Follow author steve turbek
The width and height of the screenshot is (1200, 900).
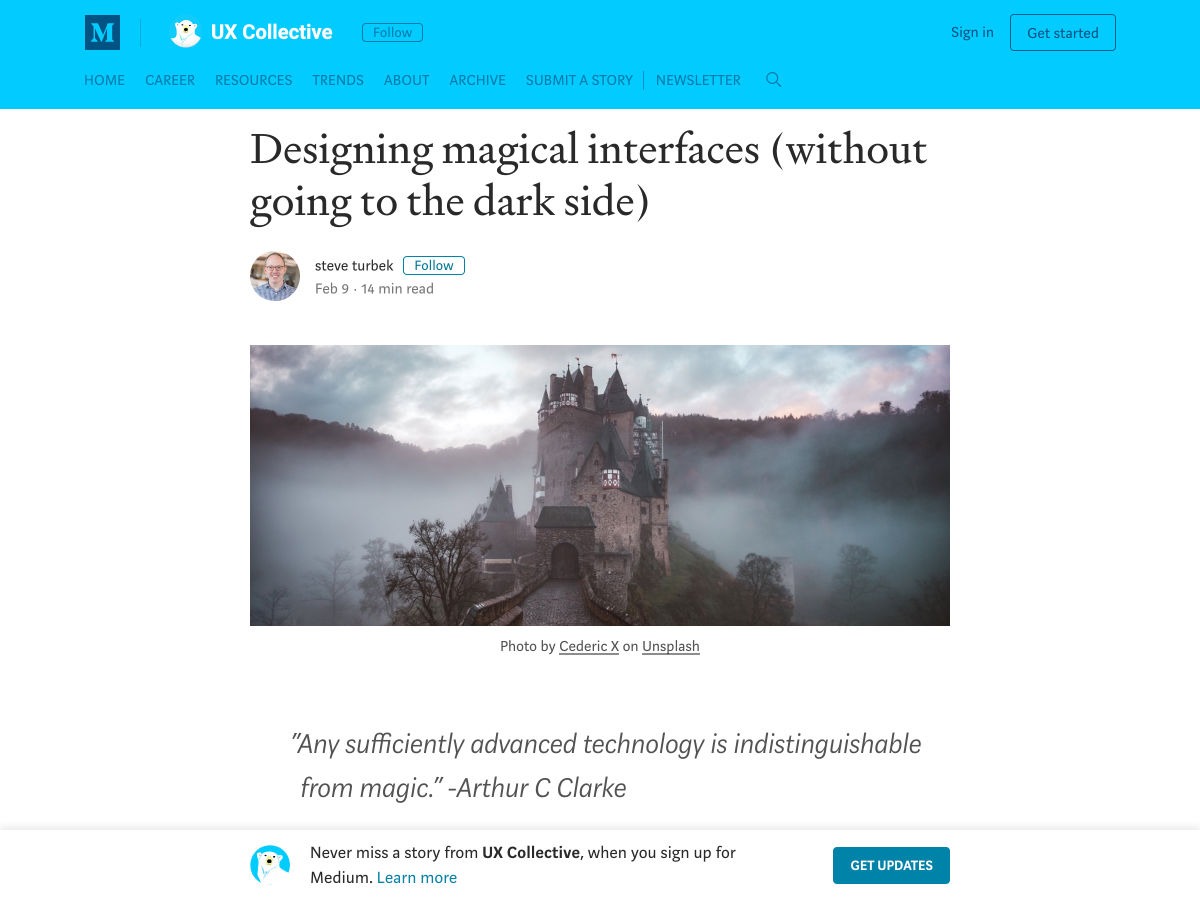pos(434,265)
